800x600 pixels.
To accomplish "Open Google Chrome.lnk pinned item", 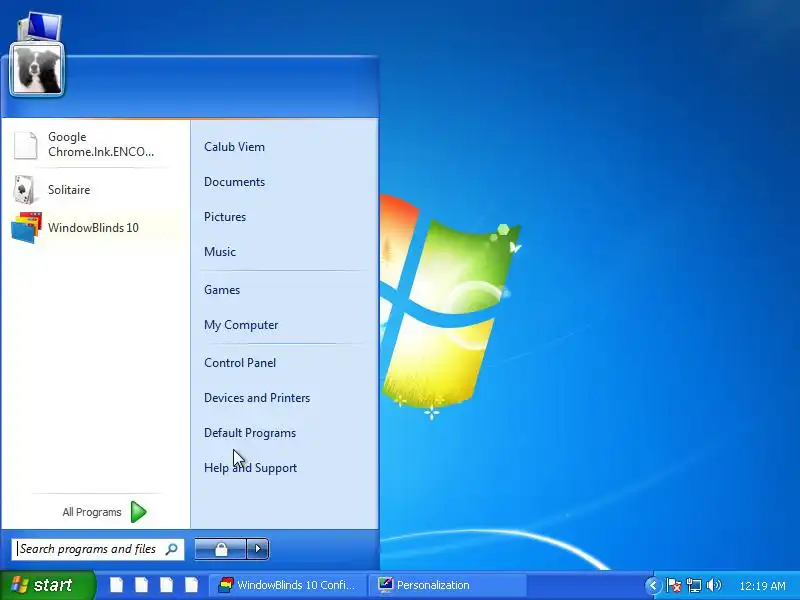I will pos(95,144).
